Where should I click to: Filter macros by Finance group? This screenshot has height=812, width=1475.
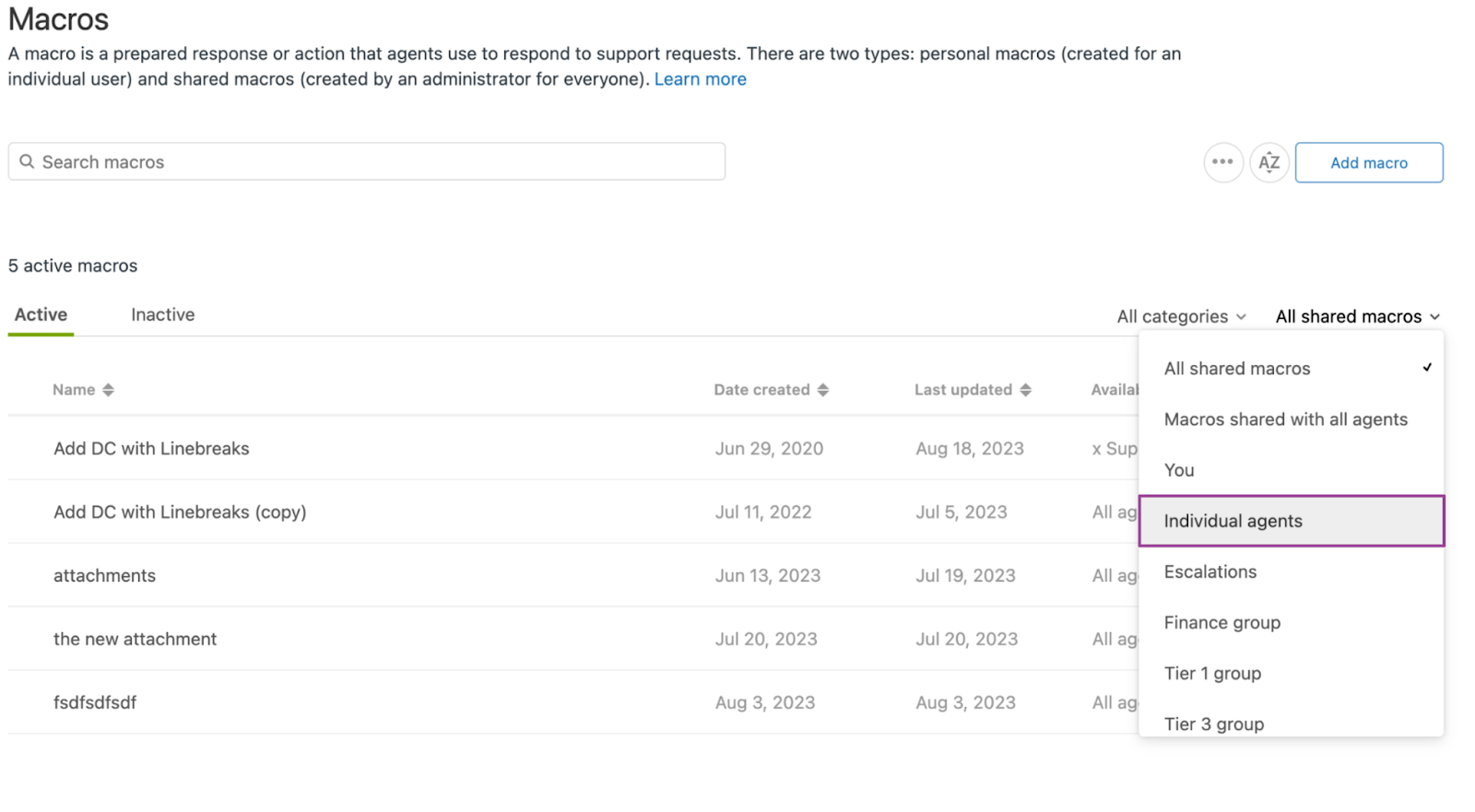(x=1221, y=623)
